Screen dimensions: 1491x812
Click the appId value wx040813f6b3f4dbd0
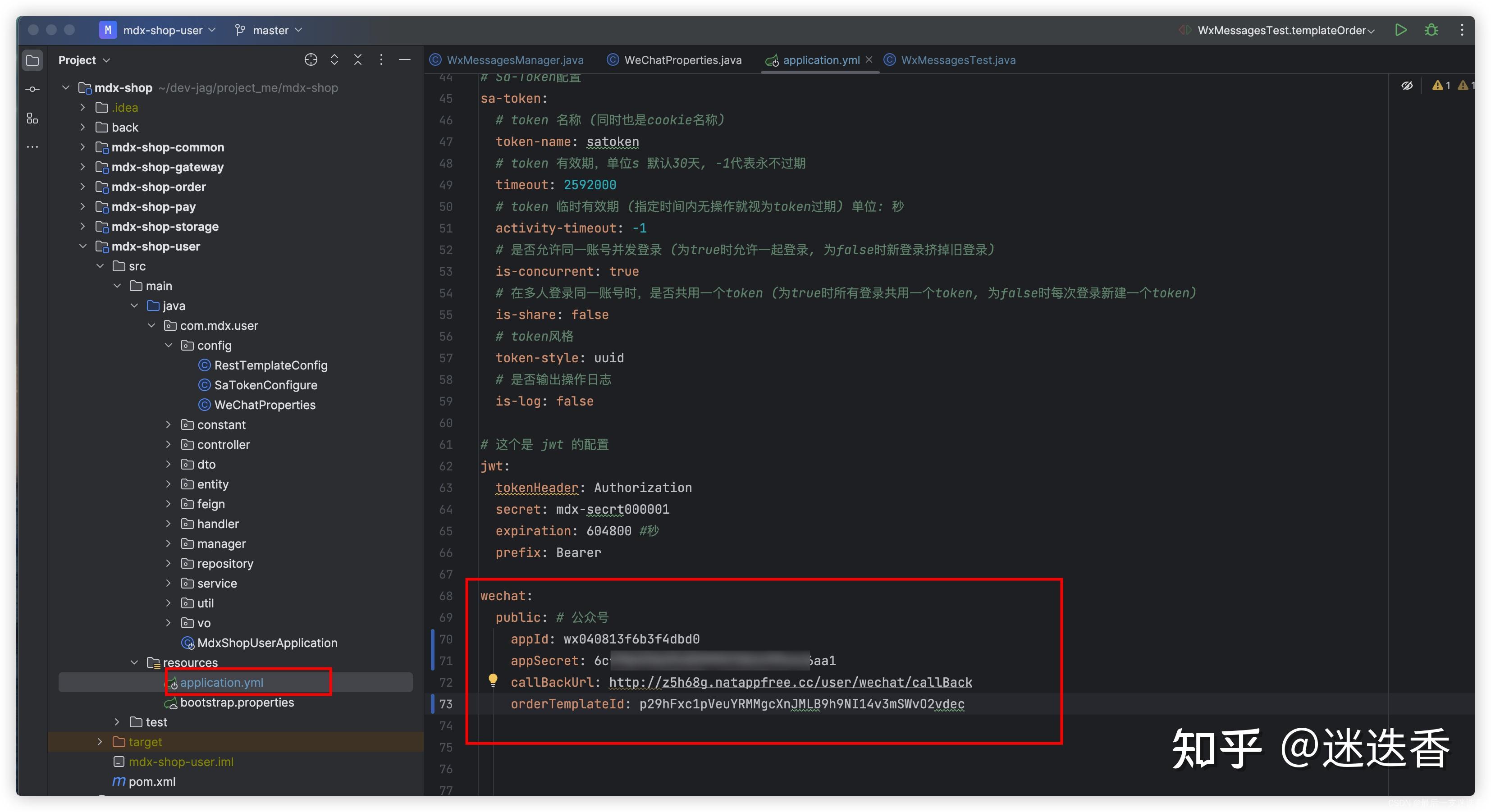click(x=631, y=639)
